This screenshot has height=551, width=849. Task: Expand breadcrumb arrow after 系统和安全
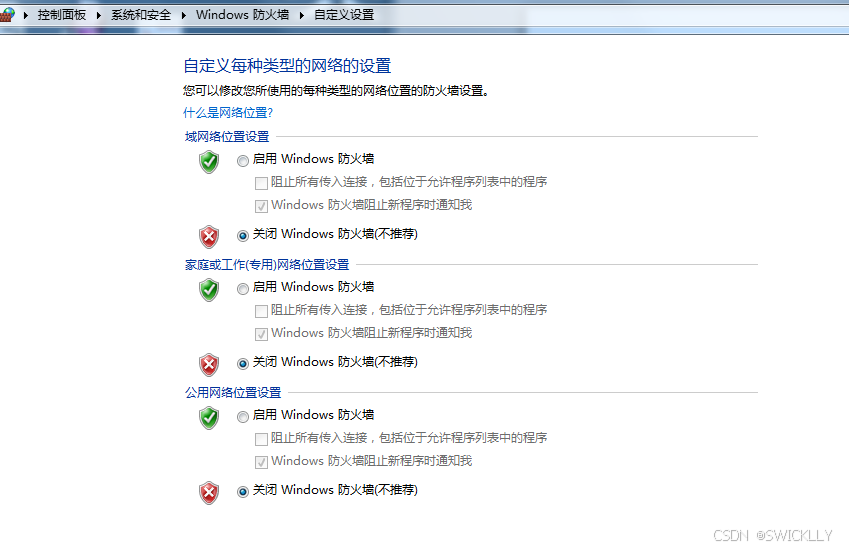[184, 15]
